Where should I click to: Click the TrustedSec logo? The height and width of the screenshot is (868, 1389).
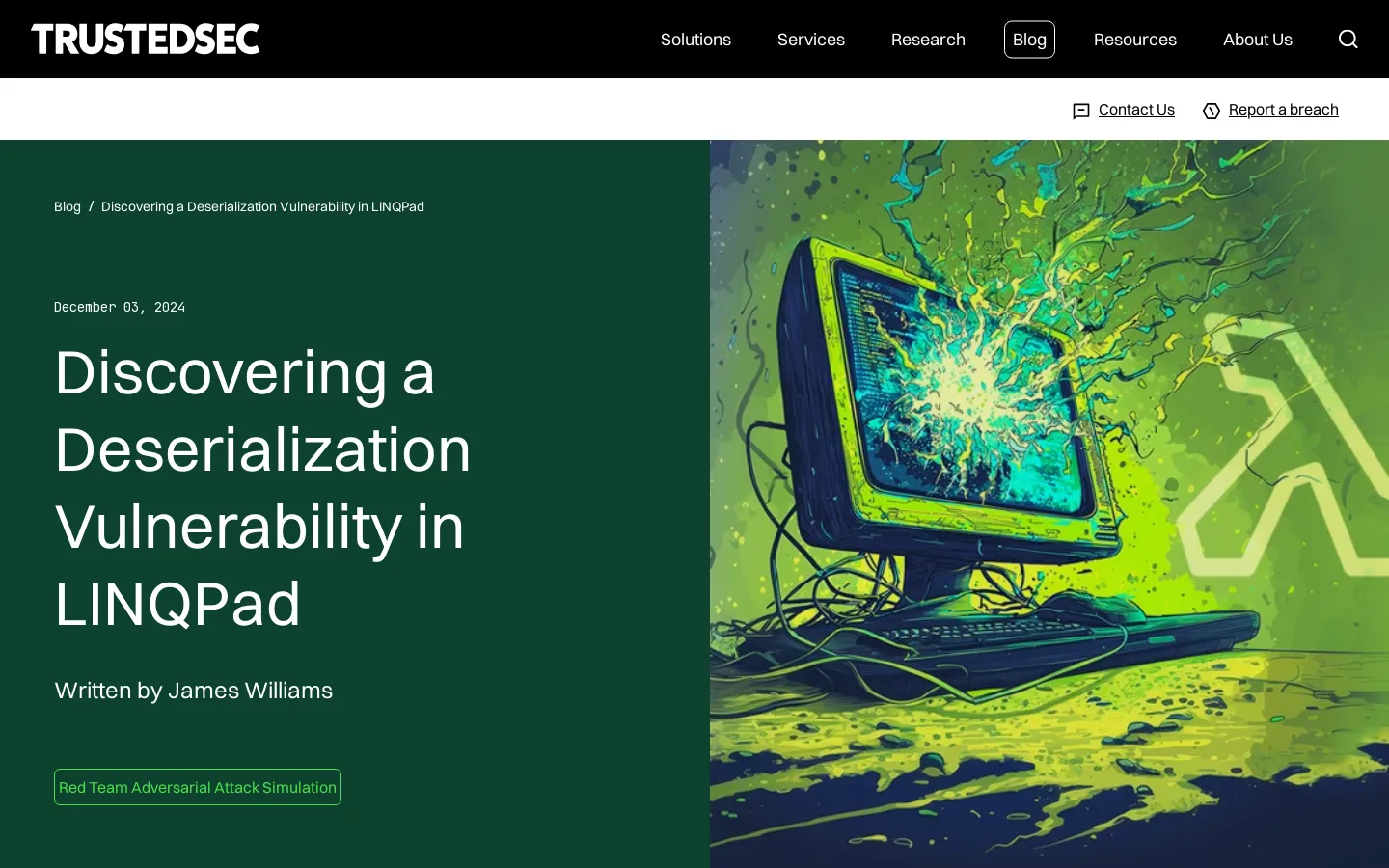(x=146, y=40)
